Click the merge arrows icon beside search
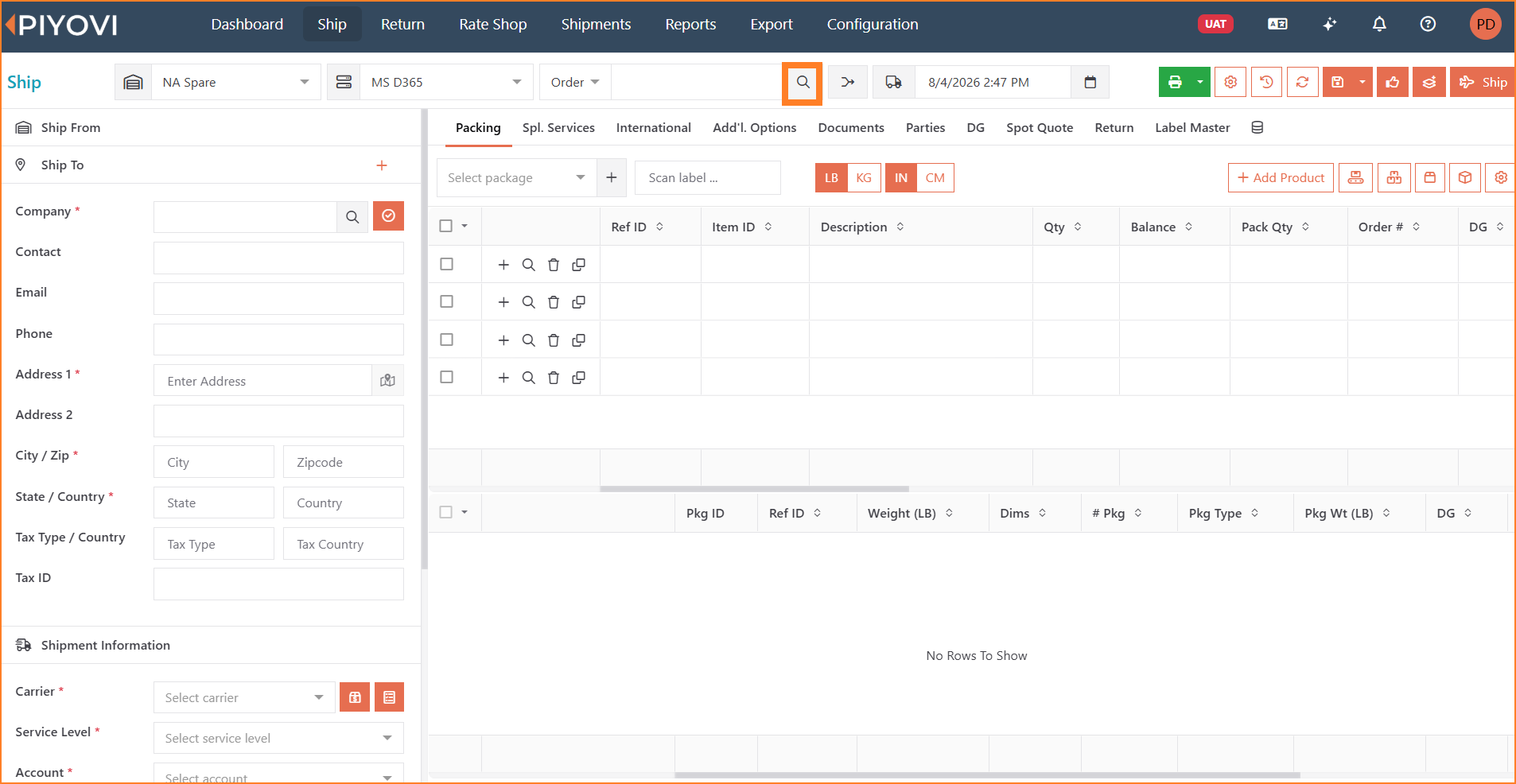The width and height of the screenshot is (1516, 784). 848,83
